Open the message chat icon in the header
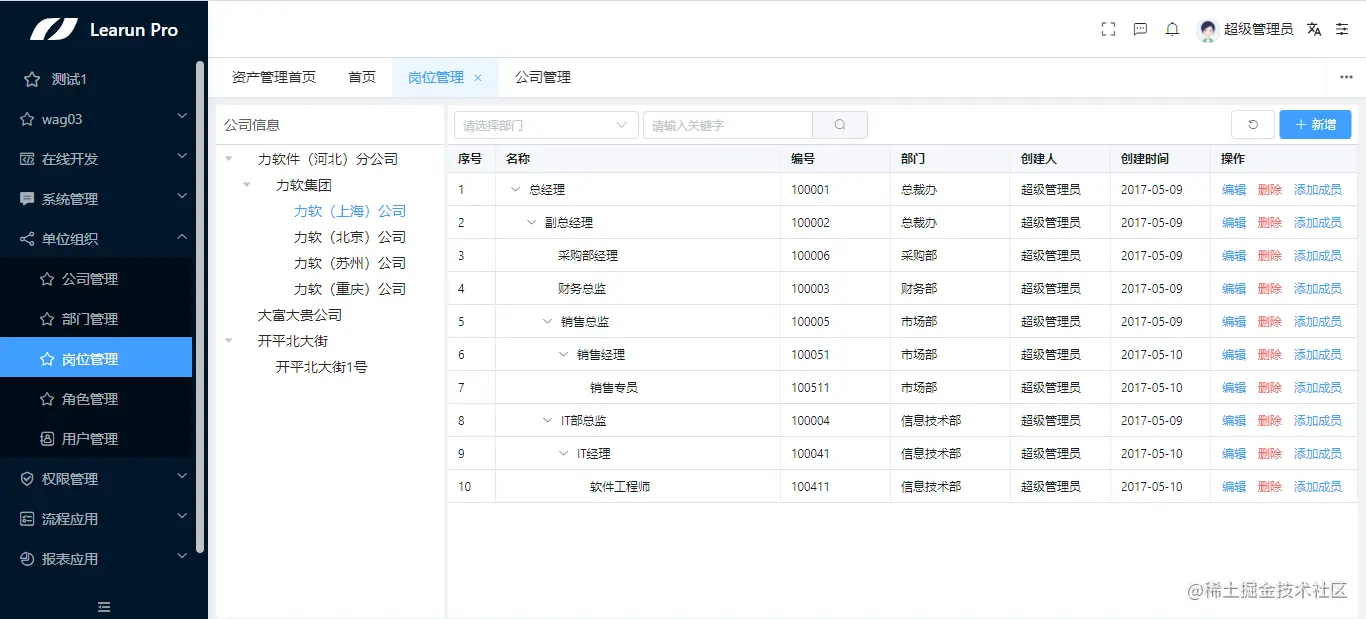Viewport: 1366px width, 619px height. (1140, 29)
